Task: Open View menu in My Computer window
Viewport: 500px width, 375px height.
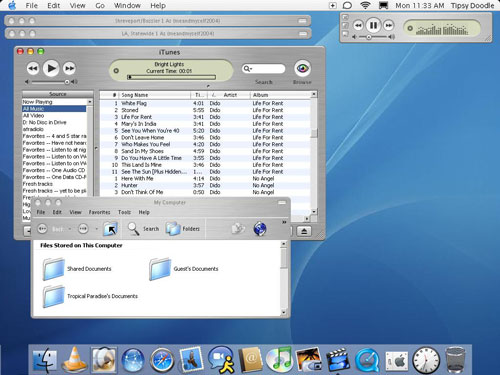Action: [x=75, y=212]
